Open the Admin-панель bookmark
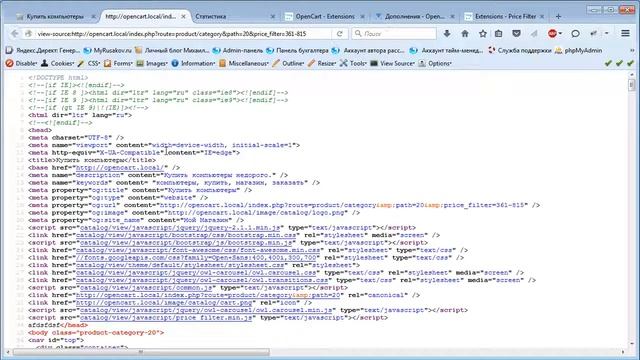The width and height of the screenshot is (640, 360). pyautogui.click(x=238, y=51)
